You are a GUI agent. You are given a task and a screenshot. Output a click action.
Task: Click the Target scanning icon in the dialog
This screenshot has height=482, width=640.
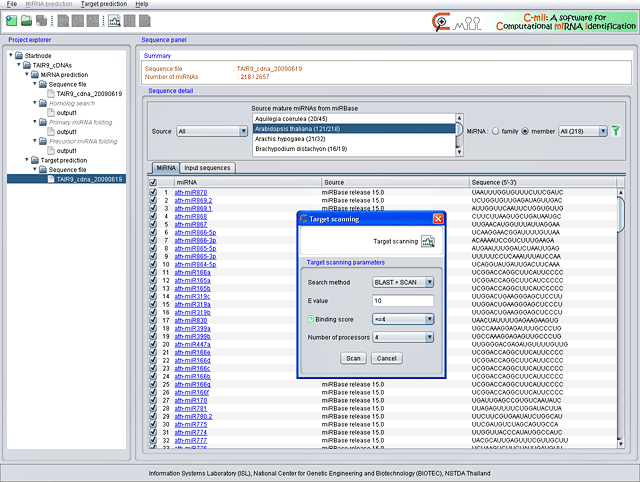pos(428,241)
